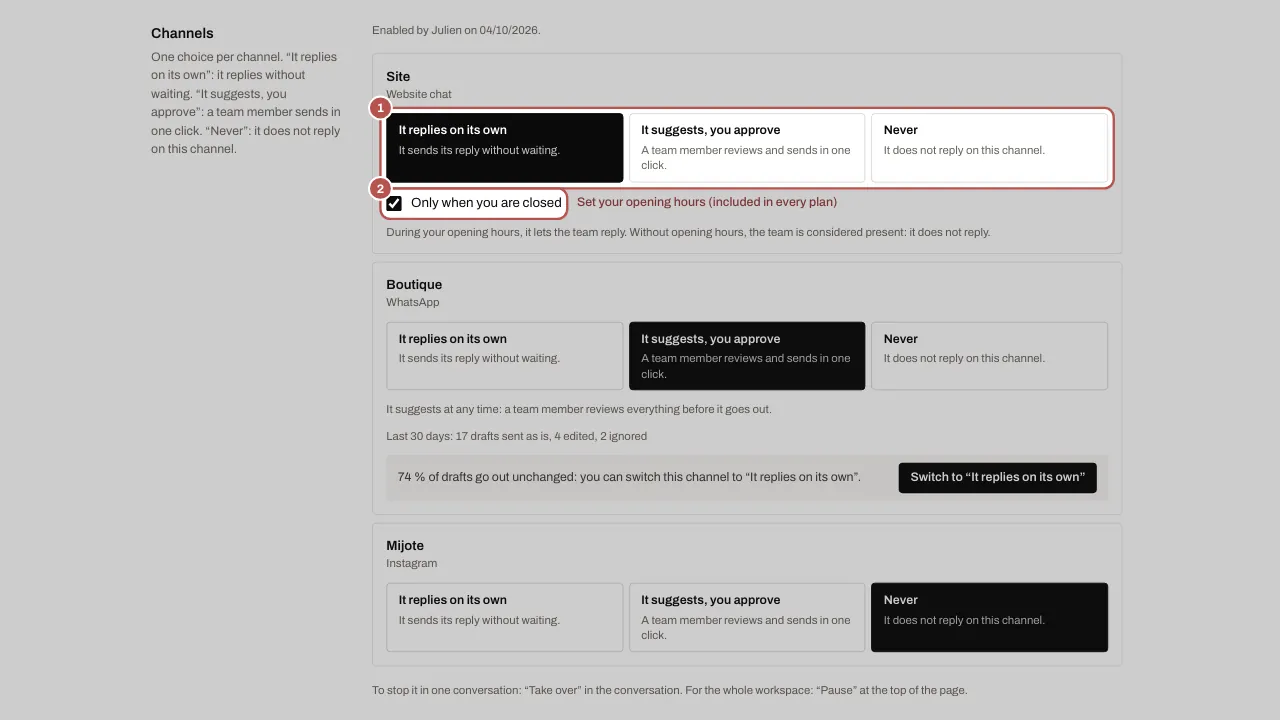Set Mijote Instagram channel to "Never"

[x=989, y=617]
